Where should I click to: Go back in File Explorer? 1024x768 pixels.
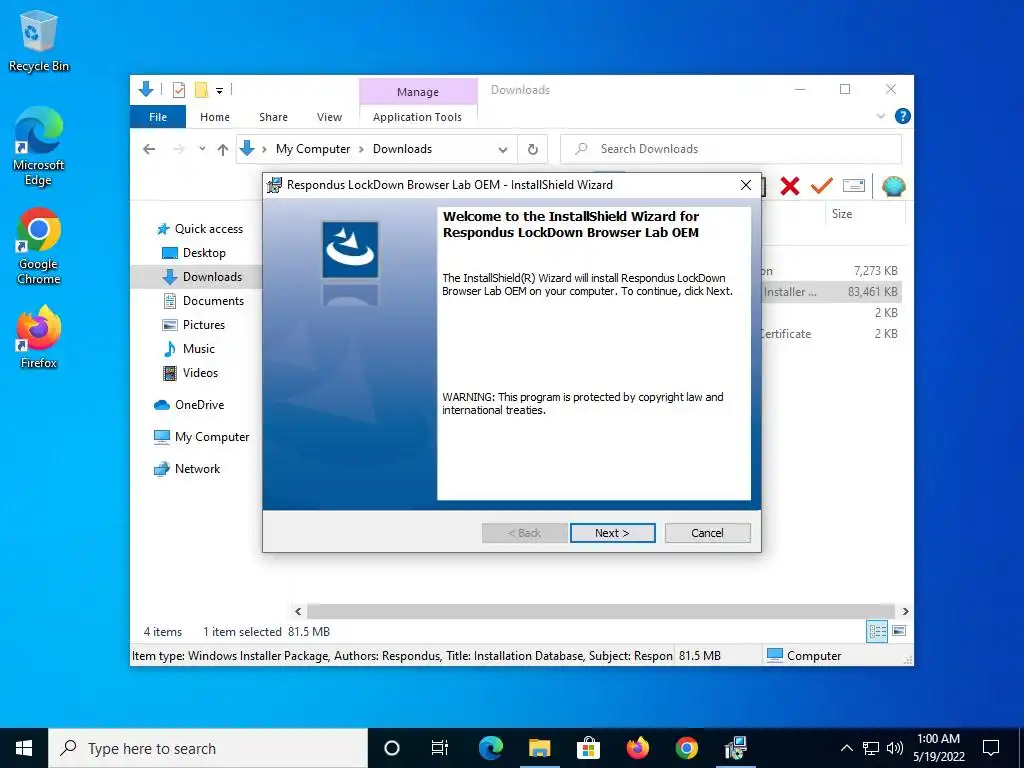[149, 149]
